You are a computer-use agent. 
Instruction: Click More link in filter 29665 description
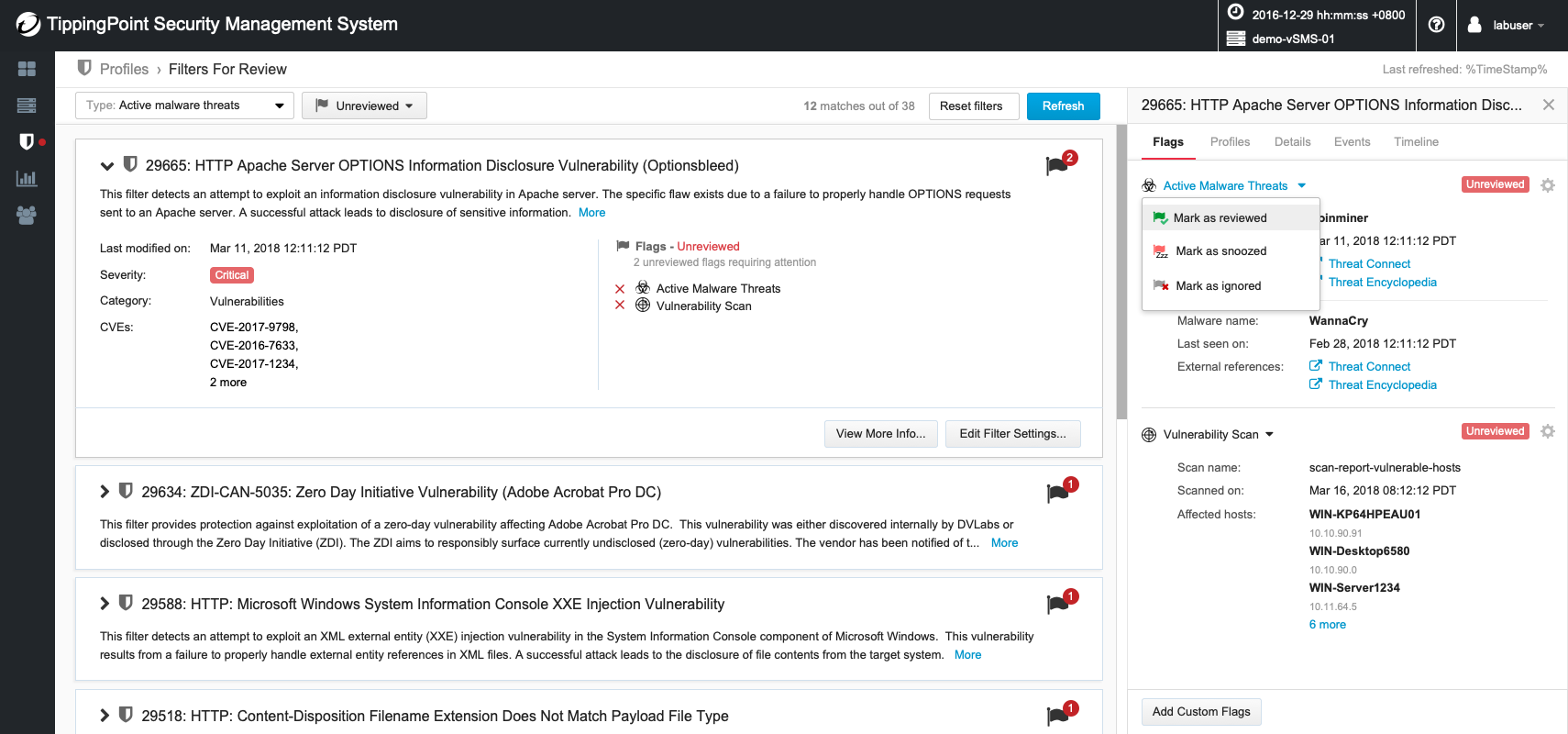point(592,213)
